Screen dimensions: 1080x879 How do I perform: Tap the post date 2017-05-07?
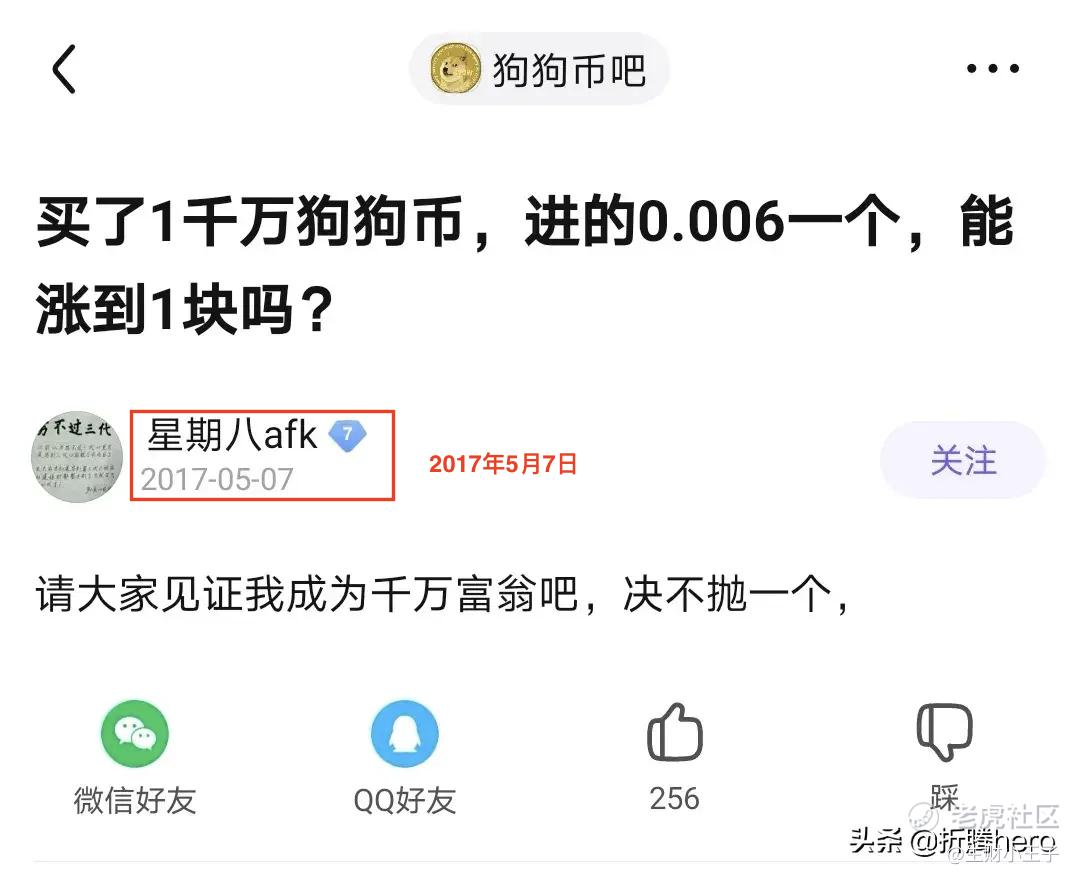pos(217,479)
